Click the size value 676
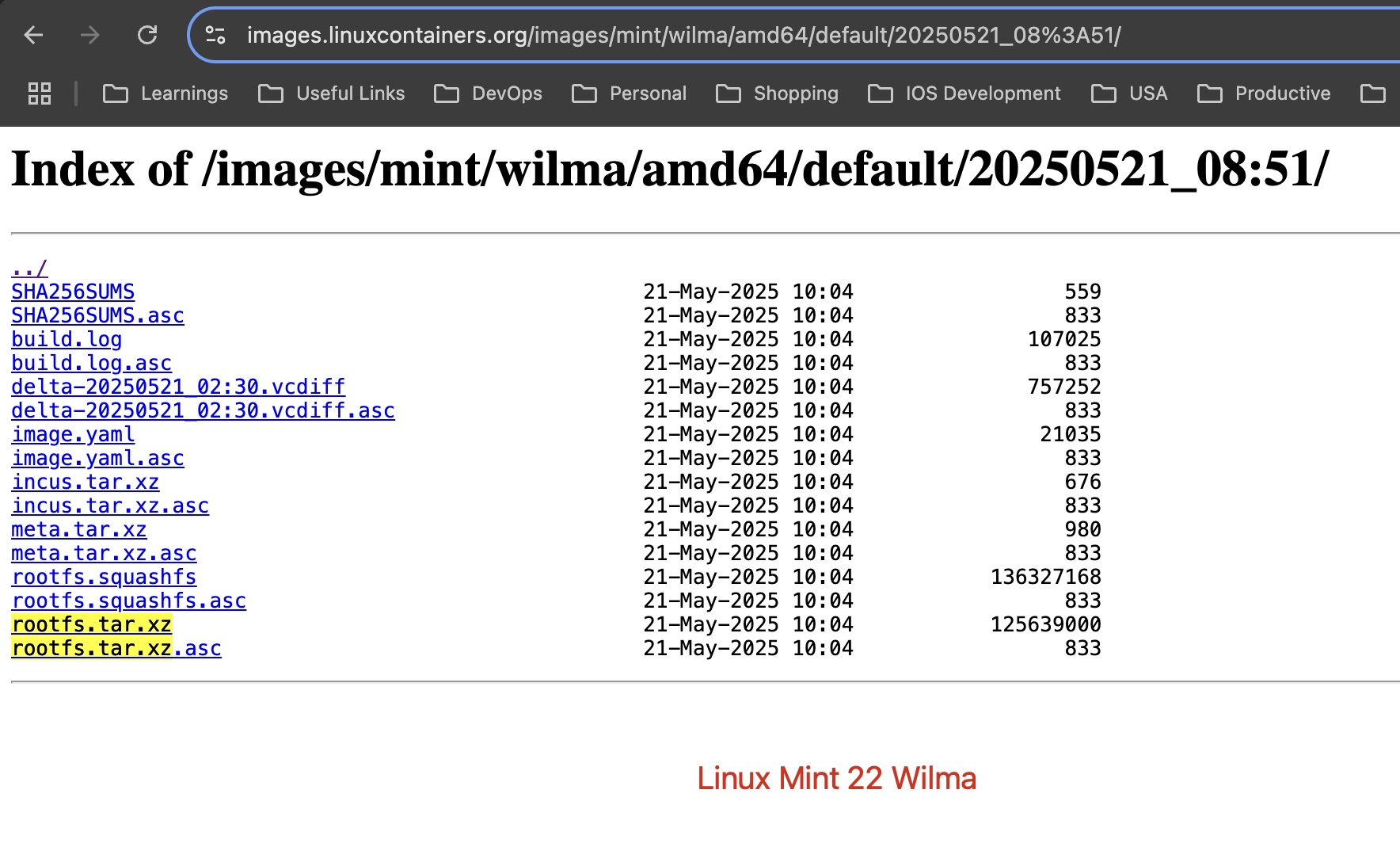The image size is (1400, 843). pyautogui.click(x=1082, y=482)
